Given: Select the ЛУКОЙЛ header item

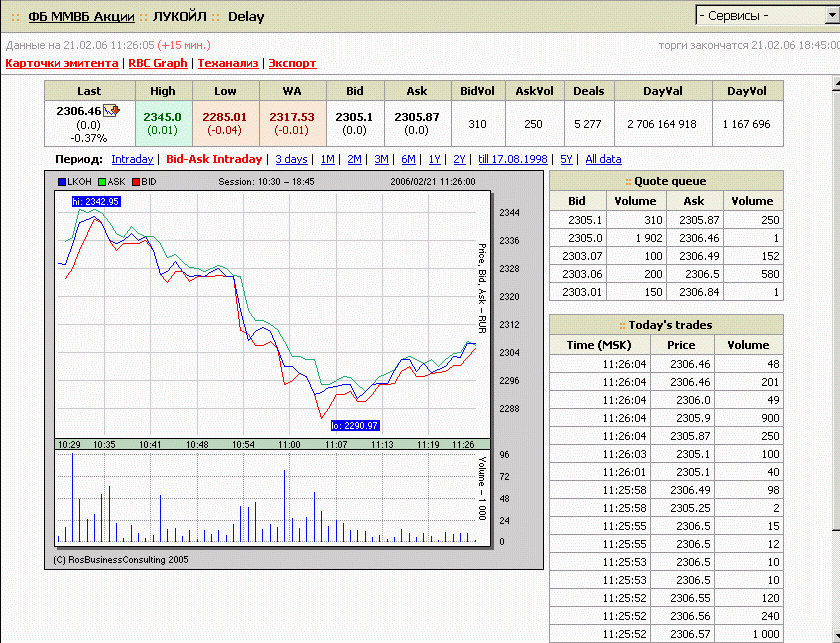Looking at the screenshot, I should pos(178,16).
